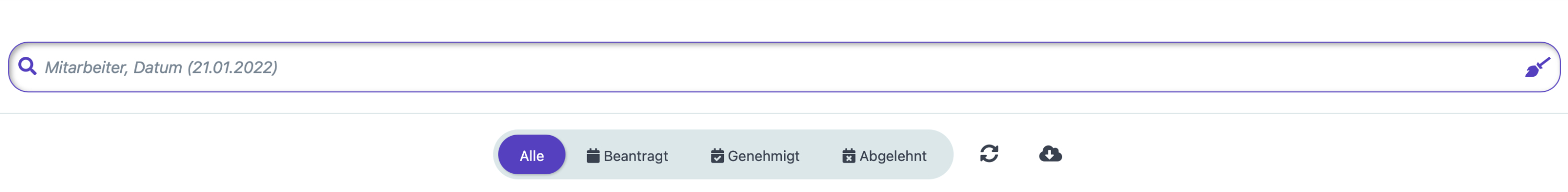Show only approved entries via Genehmigt label
The width and height of the screenshot is (1568, 192).
click(763, 156)
